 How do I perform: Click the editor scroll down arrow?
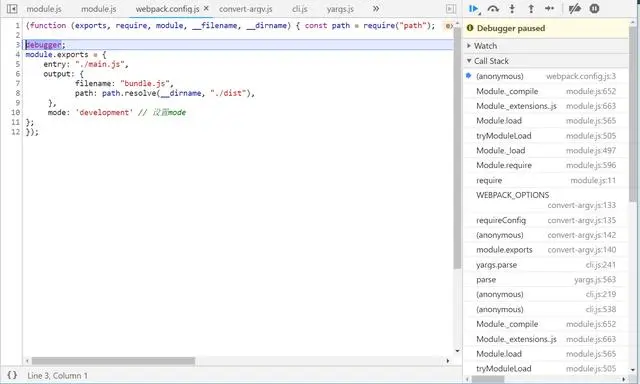(x=457, y=351)
